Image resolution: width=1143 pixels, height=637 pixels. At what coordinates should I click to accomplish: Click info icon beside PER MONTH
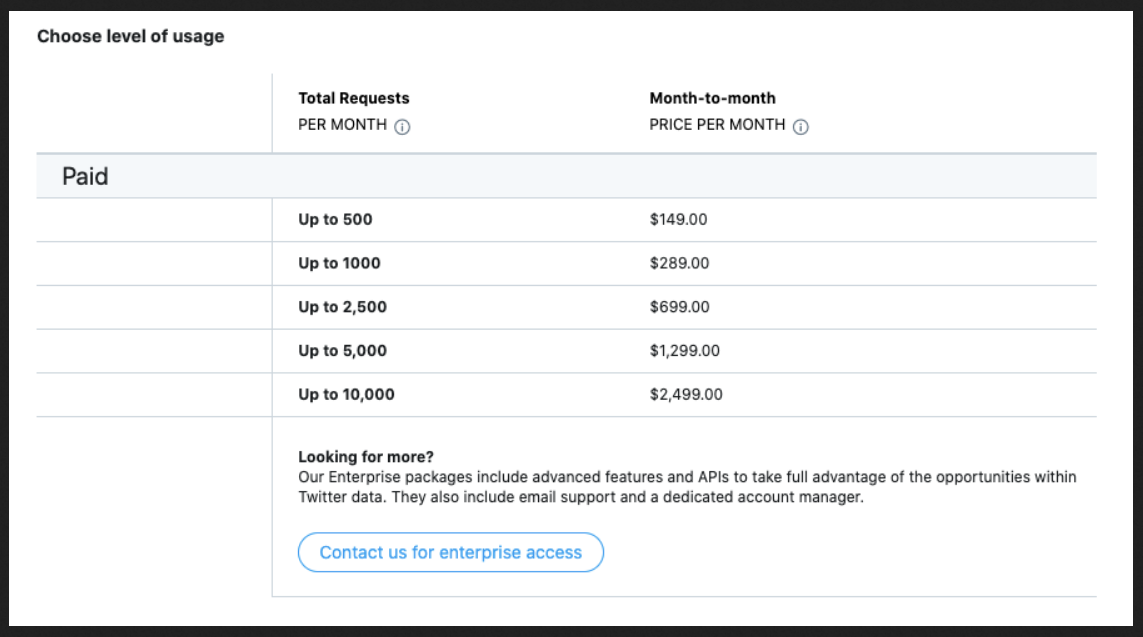402,127
